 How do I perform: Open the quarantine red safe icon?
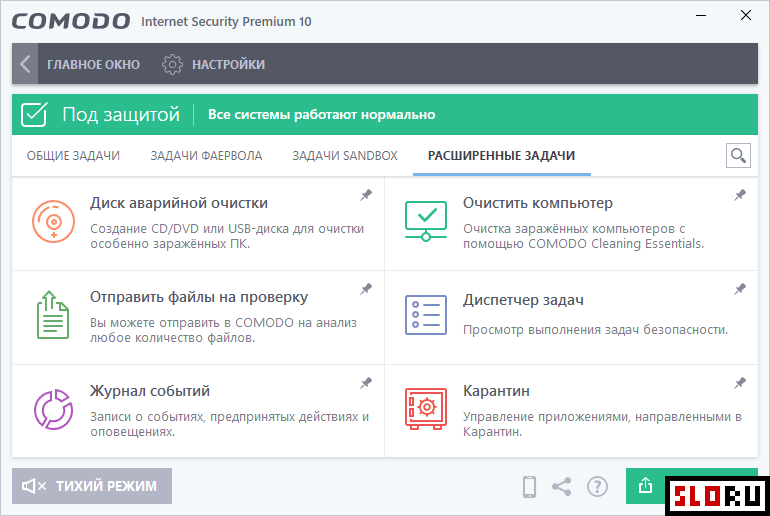[426, 408]
